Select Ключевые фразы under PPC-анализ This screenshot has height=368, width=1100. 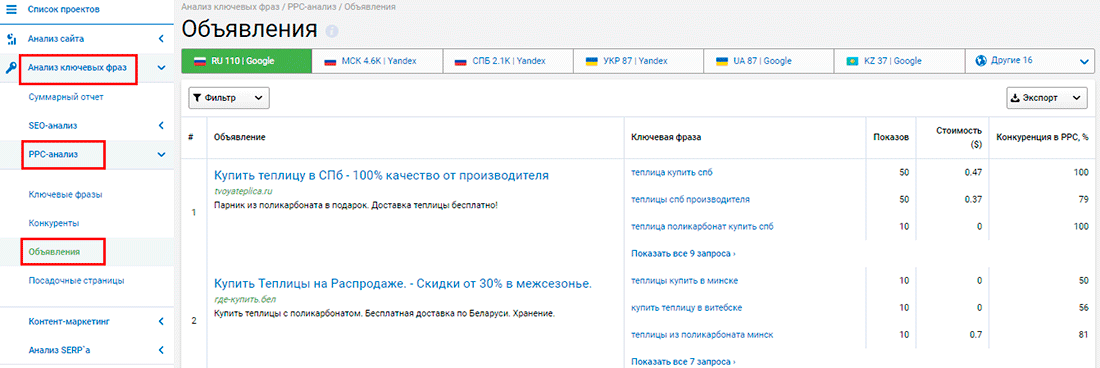pyautogui.click(x=66, y=195)
